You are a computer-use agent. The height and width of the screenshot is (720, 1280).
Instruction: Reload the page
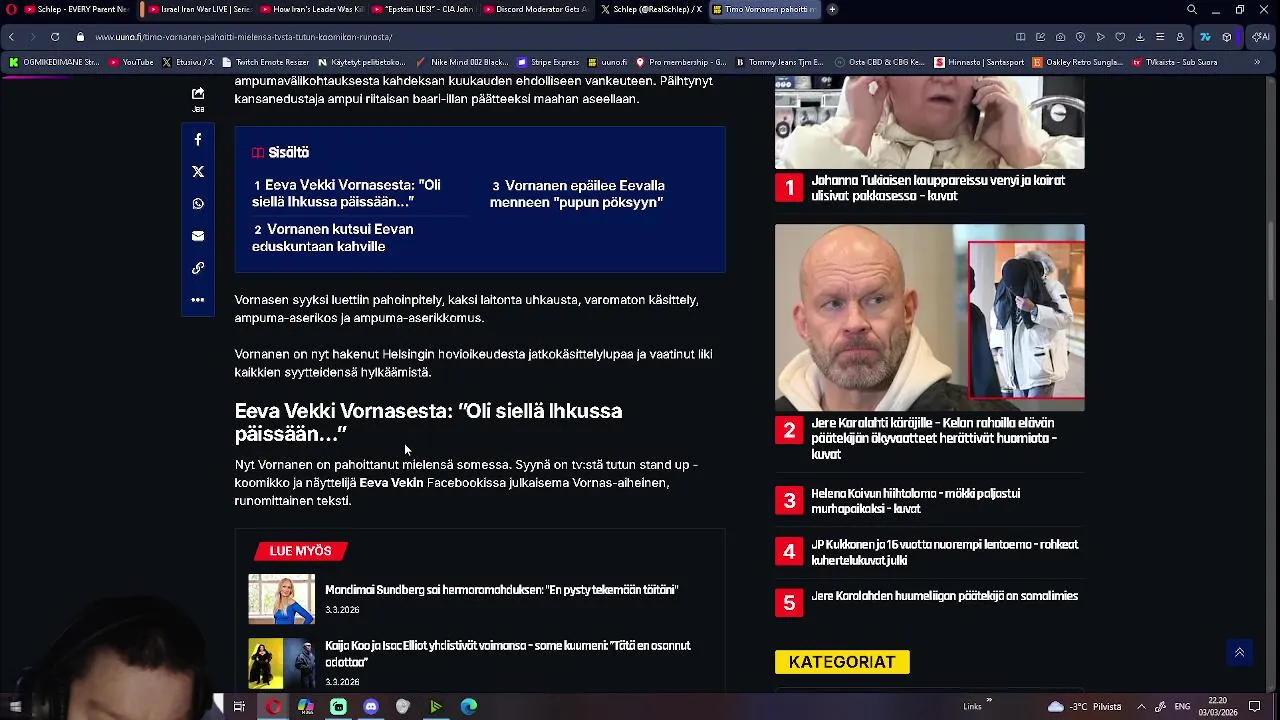point(54,37)
